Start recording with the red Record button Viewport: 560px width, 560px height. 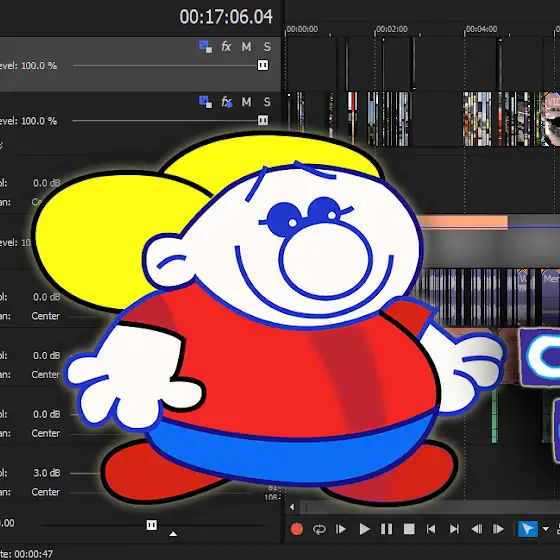point(297,529)
